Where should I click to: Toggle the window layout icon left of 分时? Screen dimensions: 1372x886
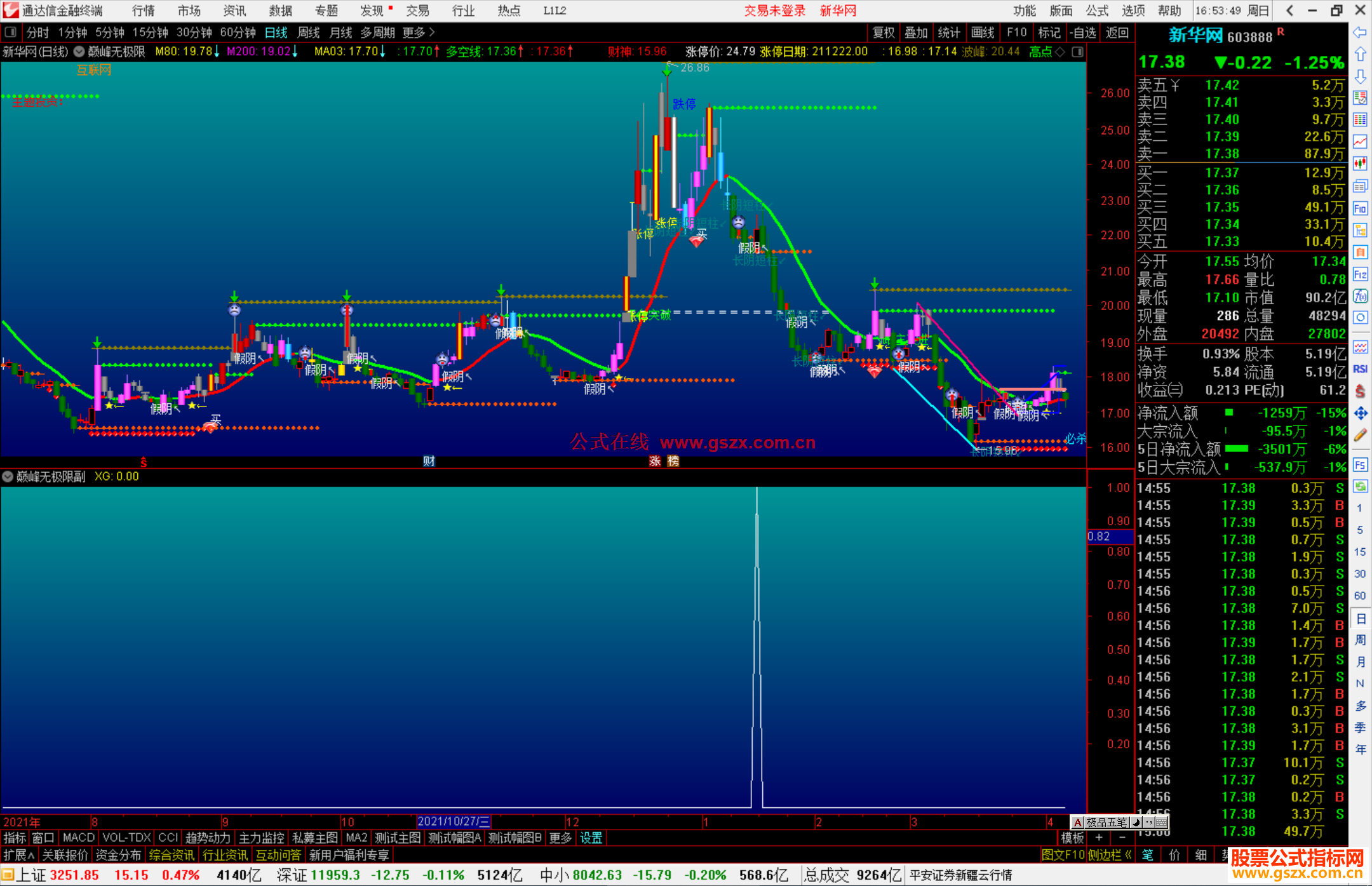tap(11, 32)
